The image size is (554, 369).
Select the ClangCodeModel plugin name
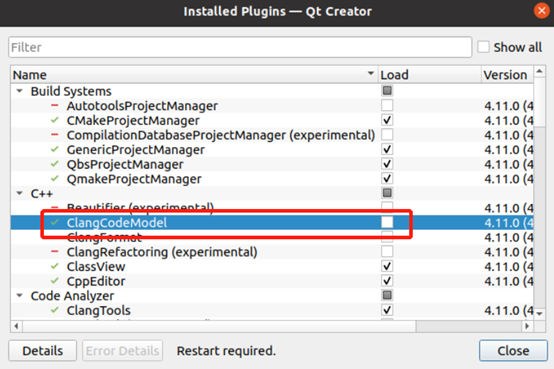point(117,223)
